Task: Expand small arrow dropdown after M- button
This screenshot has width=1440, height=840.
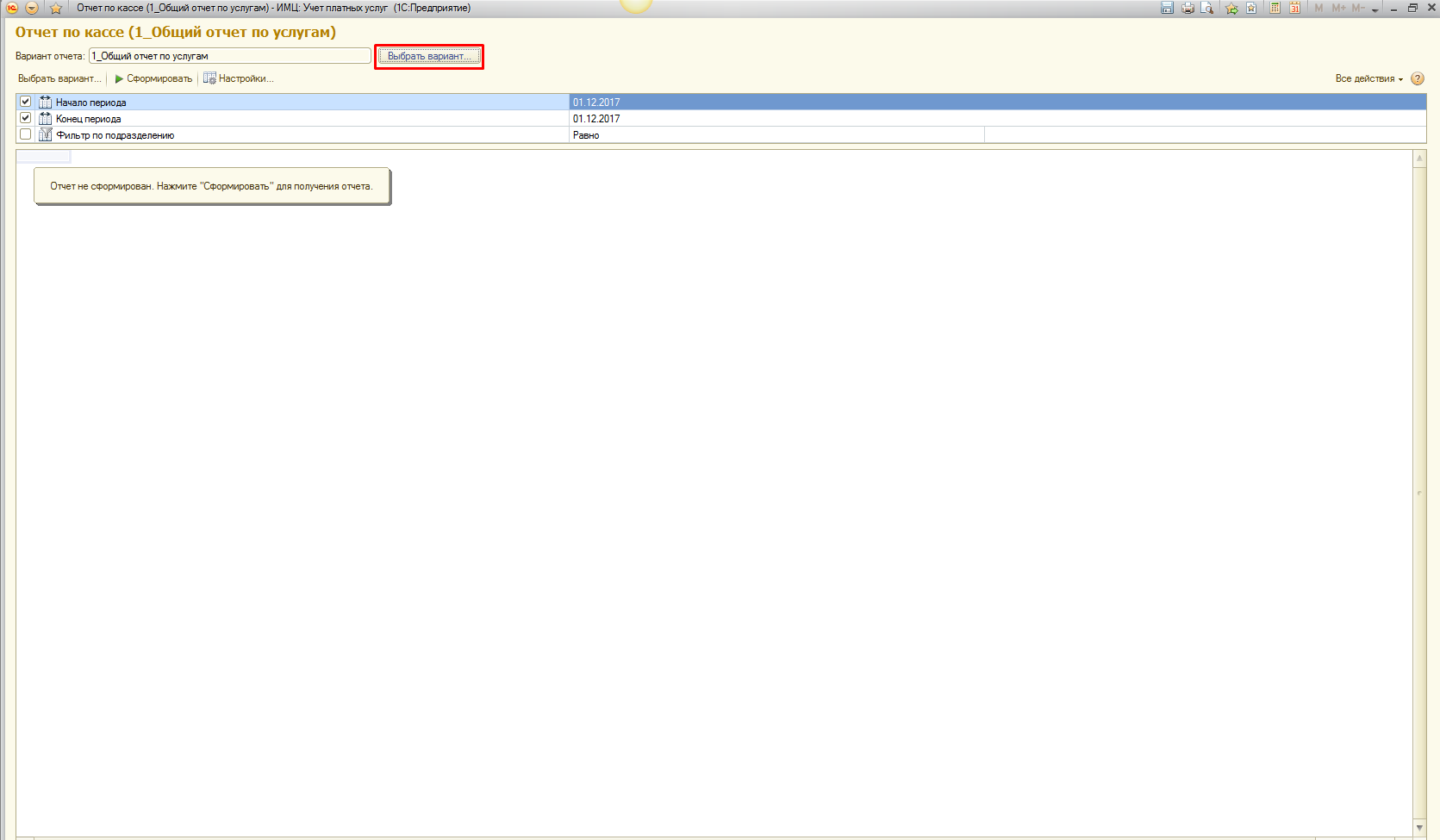Action: (1375, 9)
